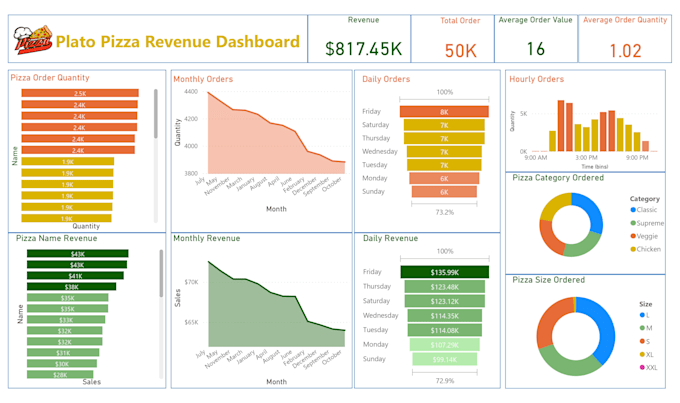Screen dimensions: 680x403
Task: Click the Pizza Category Ordered title
Action: [558, 177]
